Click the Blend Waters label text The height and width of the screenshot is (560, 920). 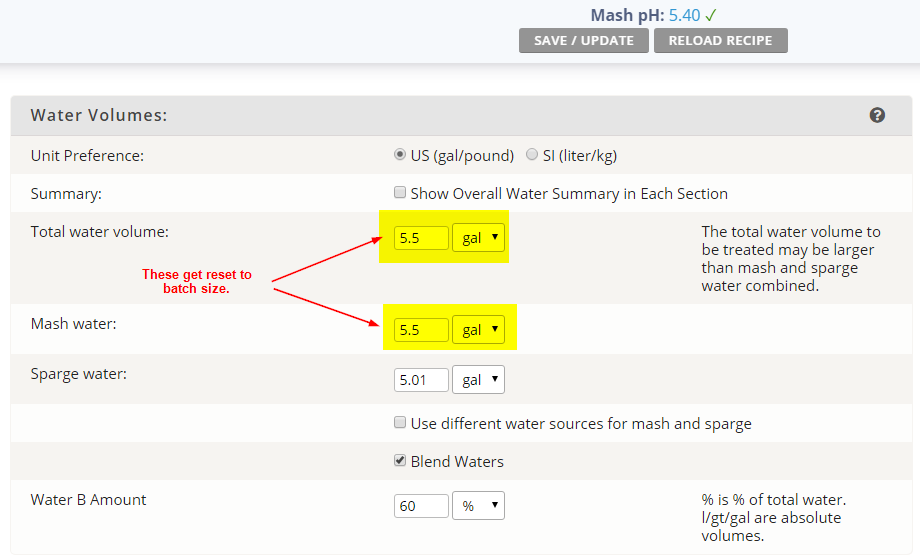(457, 461)
